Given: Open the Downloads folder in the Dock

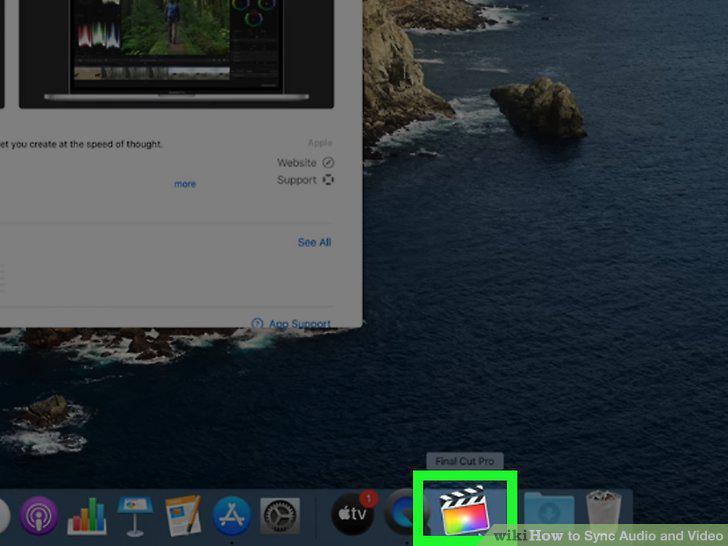Looking at the screenshot, I should pos(549,514).
